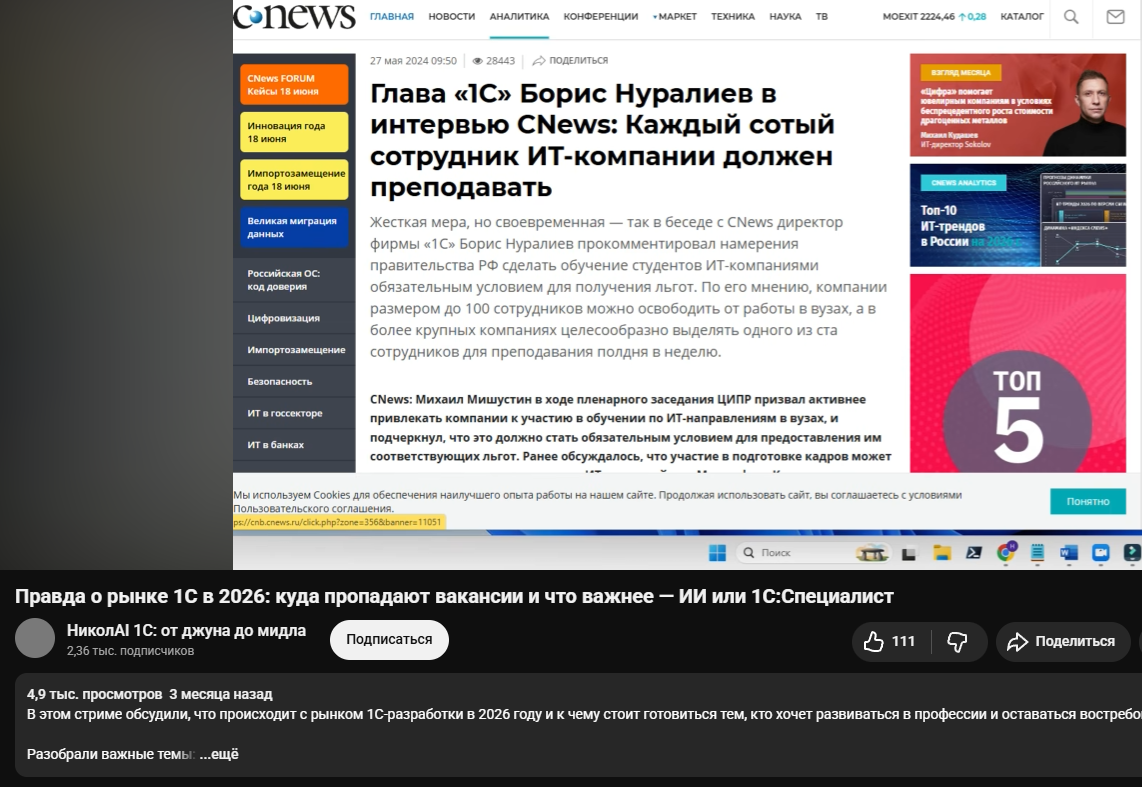Click the share arrow icon beside Поделиться in the article
Image resolution: width=1142 pixels, height=787 pixels.
coord(538,60)
